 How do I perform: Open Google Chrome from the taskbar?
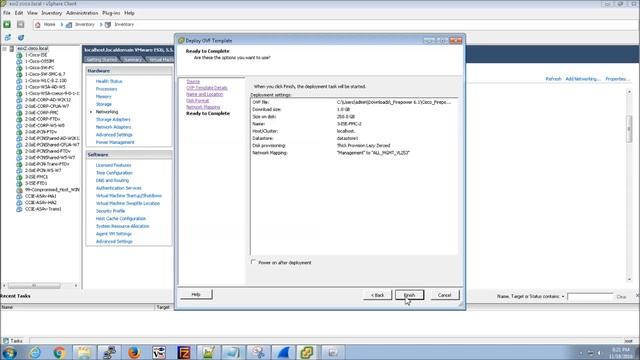pos(60,352)
